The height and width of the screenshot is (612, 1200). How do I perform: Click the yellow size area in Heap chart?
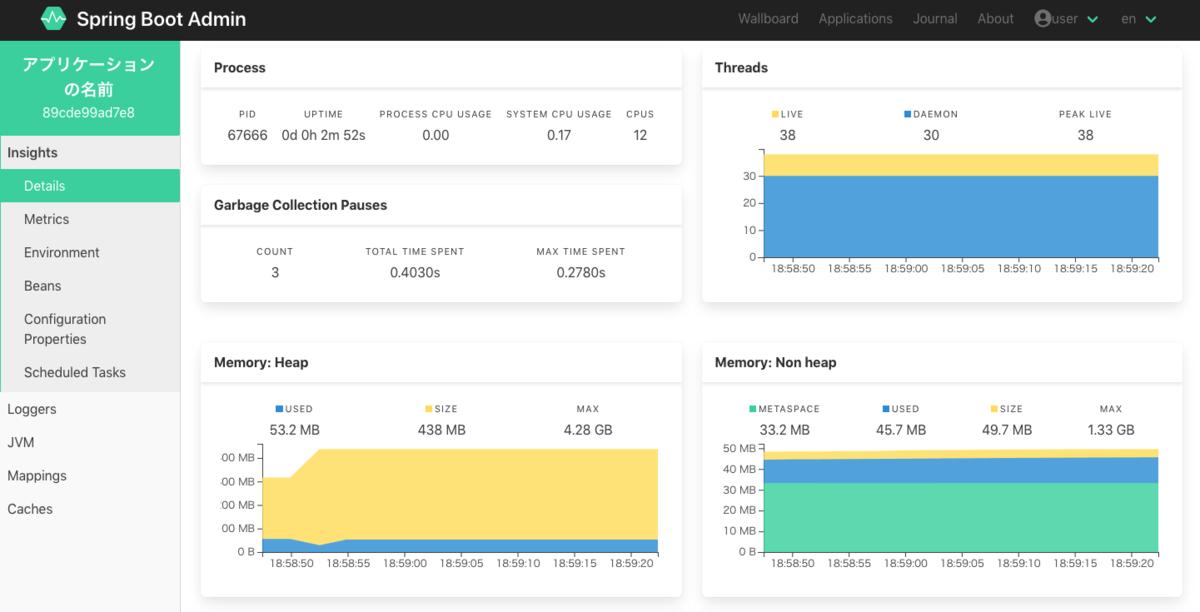(460, 494)
